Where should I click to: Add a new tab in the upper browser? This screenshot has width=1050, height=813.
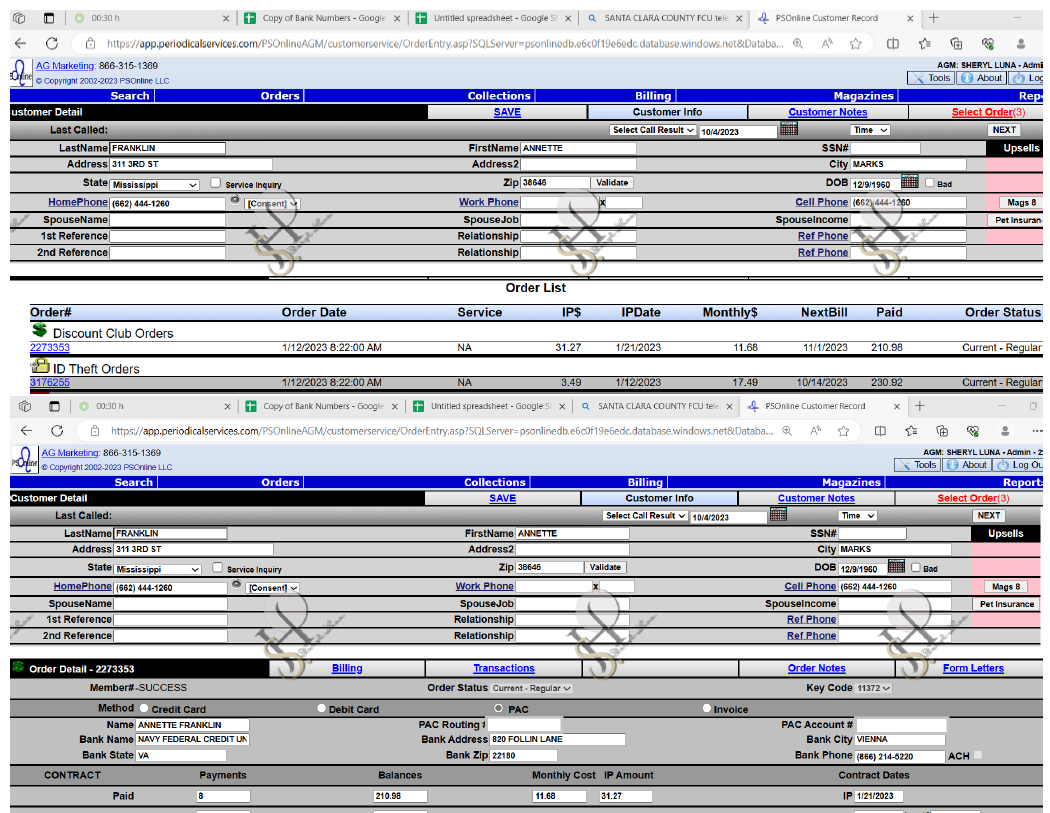tap(933, 18)
